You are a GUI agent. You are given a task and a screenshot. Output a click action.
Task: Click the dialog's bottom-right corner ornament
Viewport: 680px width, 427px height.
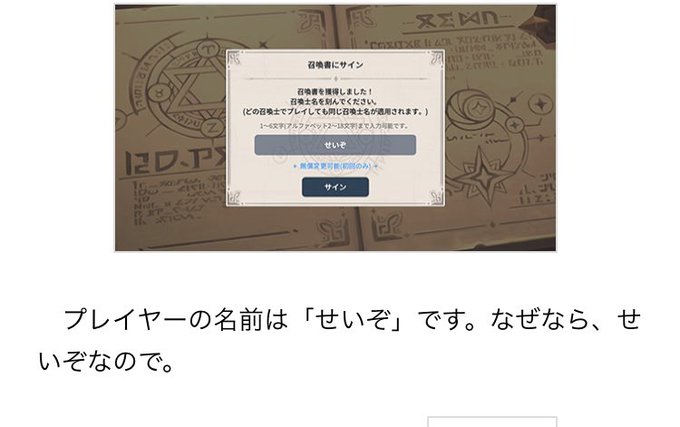[x=436, y=197]
